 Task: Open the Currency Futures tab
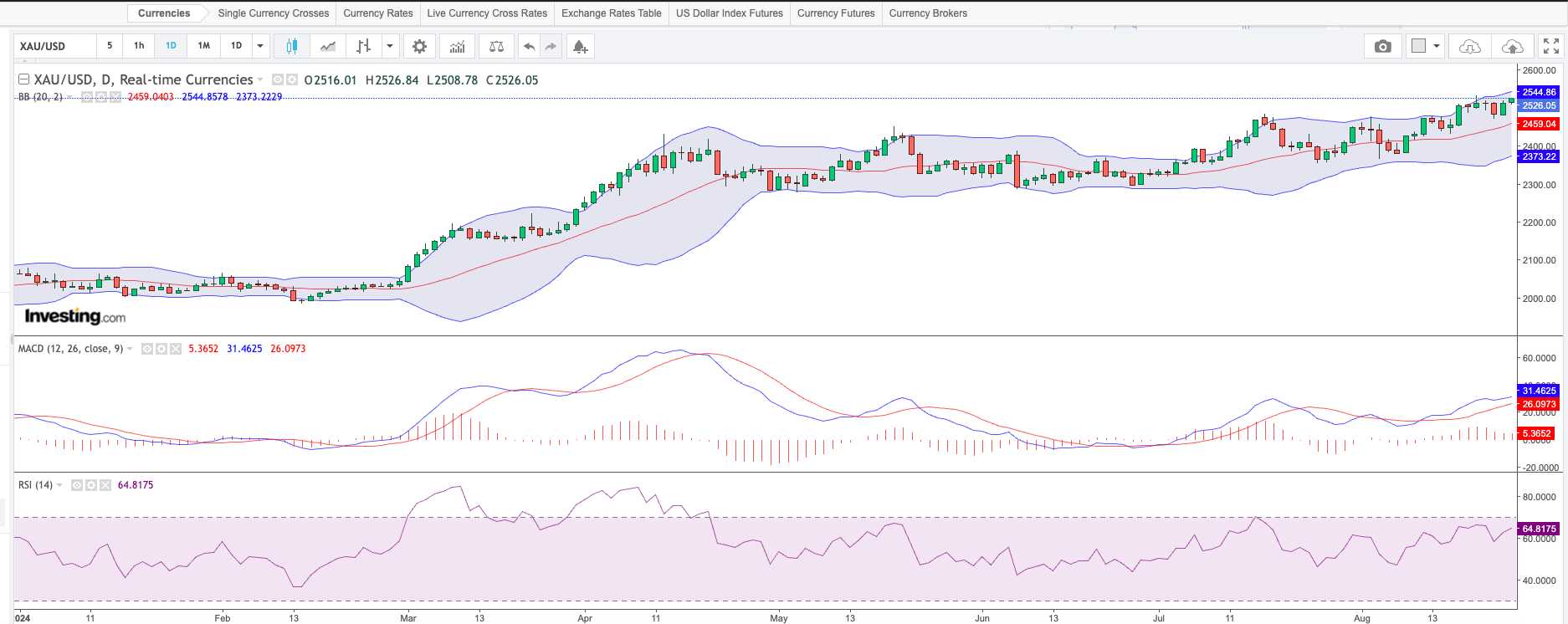tap(835, 13)
